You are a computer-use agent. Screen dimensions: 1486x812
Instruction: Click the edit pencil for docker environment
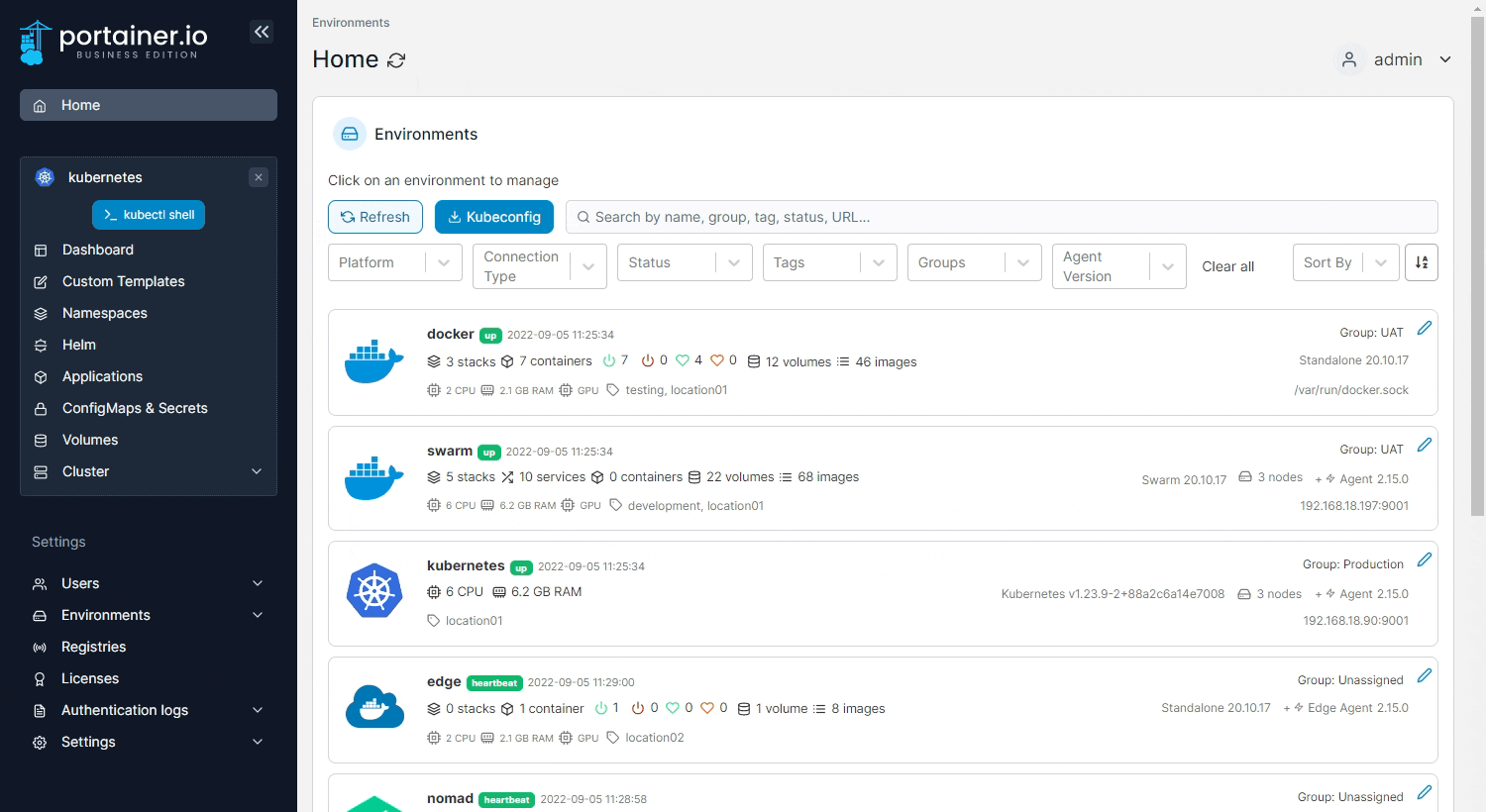tap(1425, 327)
